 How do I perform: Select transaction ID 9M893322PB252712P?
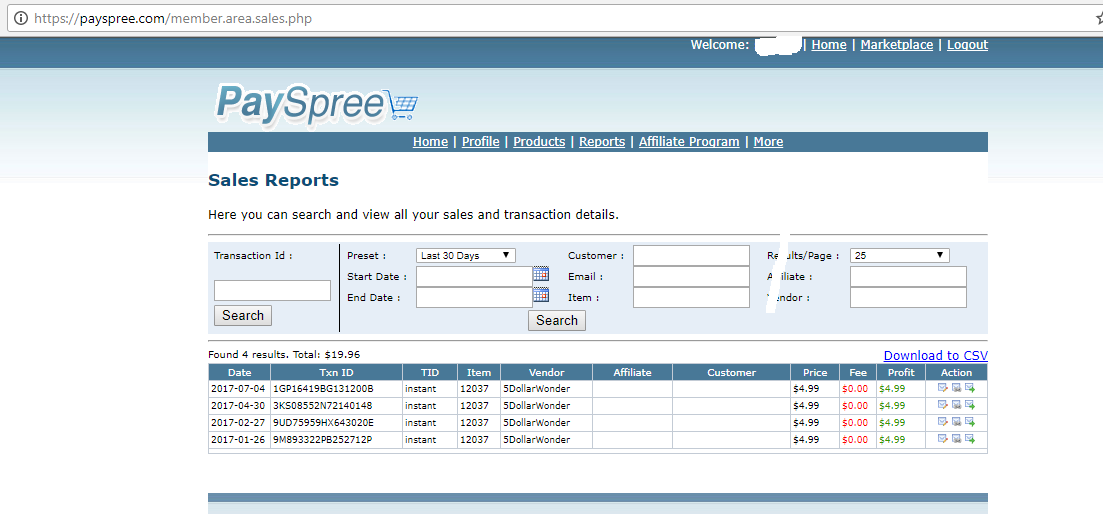tap(323, 439)
